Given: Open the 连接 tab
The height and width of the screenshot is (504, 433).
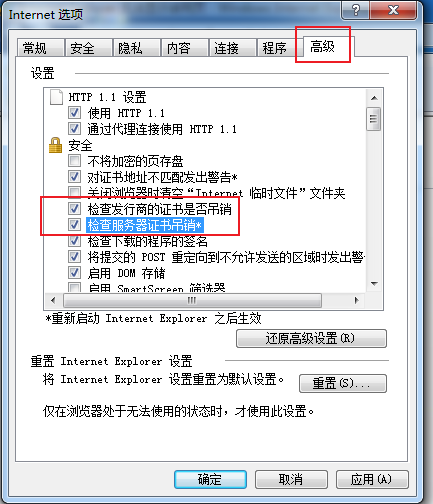Looking at the screenshot, I should click(x=232, y=48).
